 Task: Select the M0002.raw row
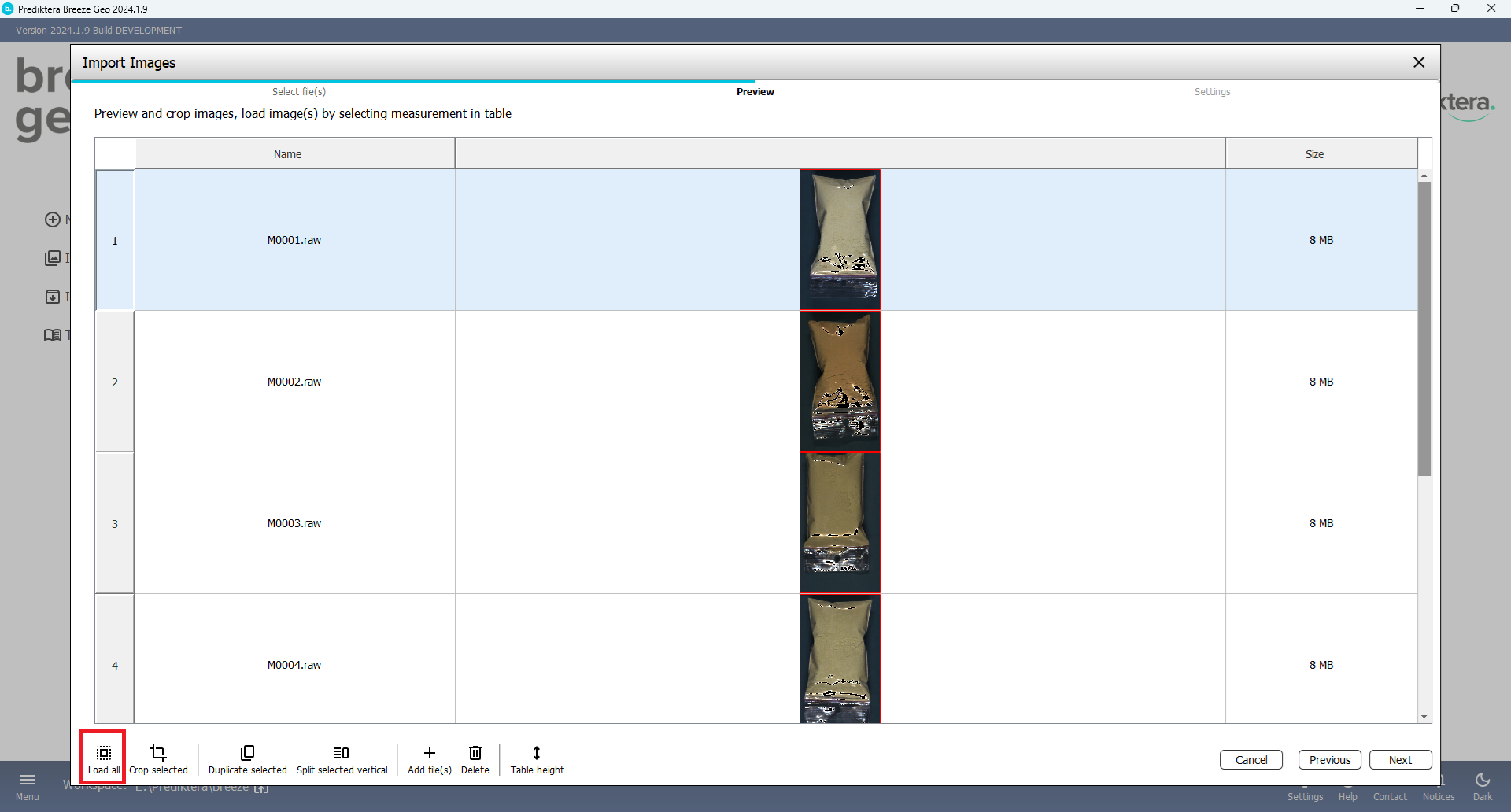[294, 382]
